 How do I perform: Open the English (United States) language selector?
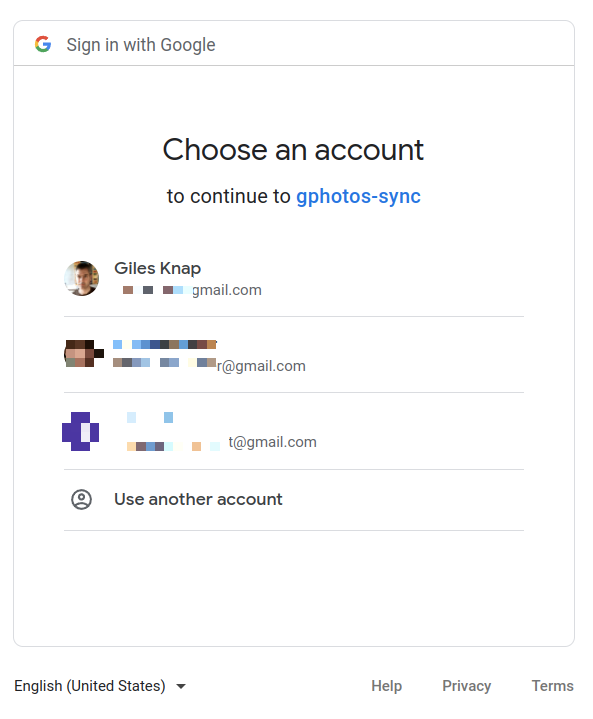click(100, 686)
